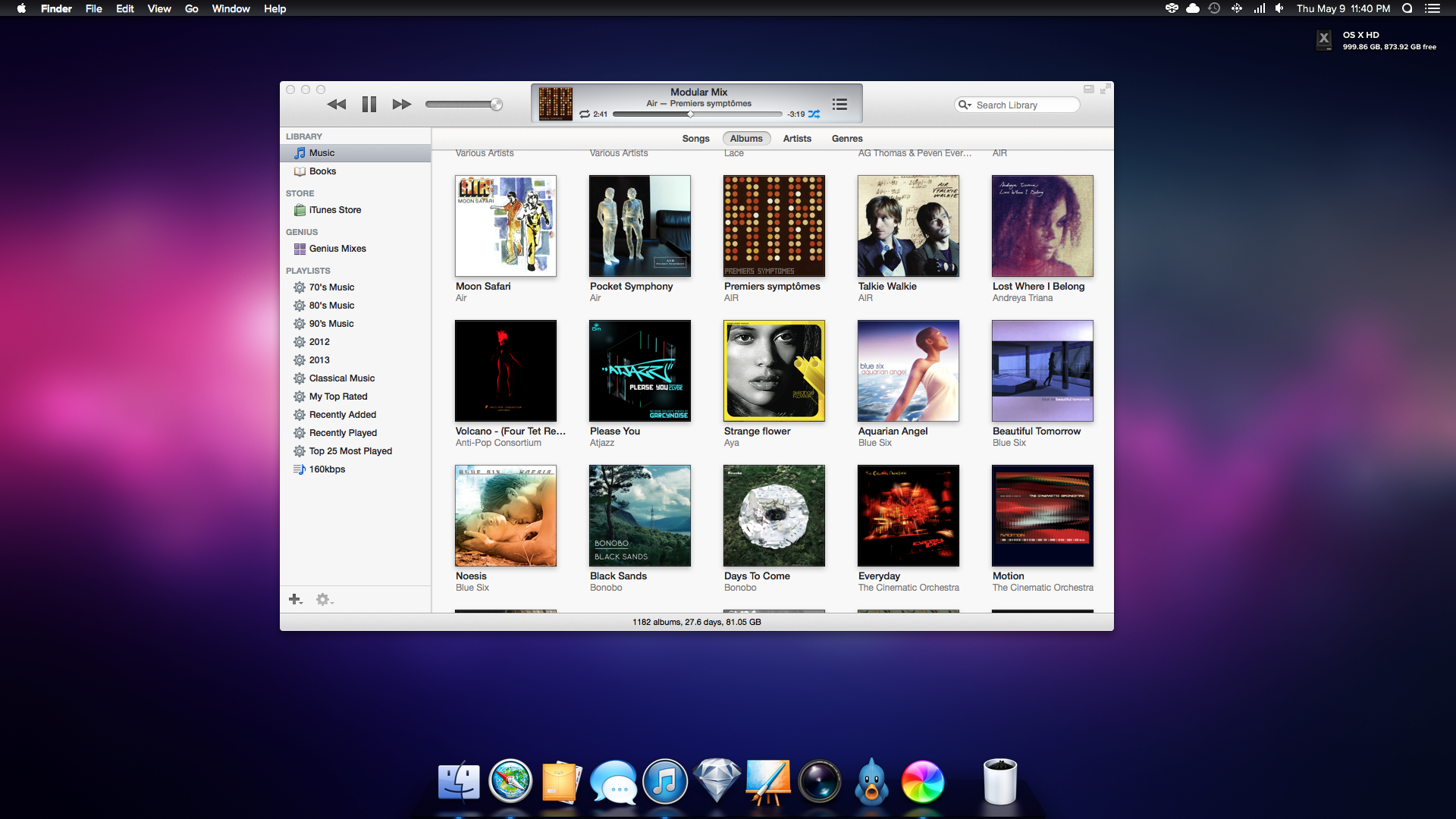The width and height of the screenshot is (1456, 819).
Task: Open the Black Sands album cover
Action: [640, 516]
